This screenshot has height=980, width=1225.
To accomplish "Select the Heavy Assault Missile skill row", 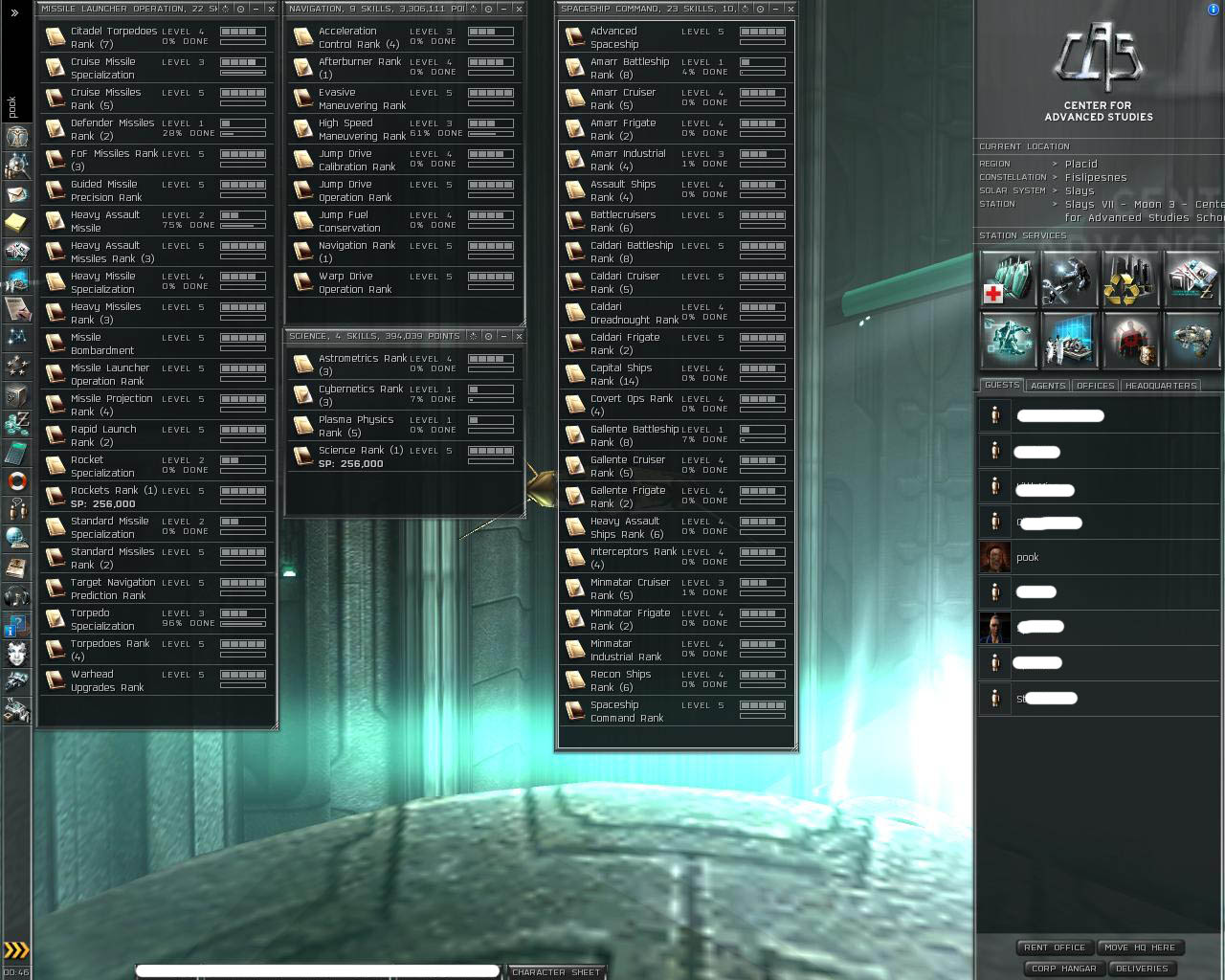I will click(158, 221).
